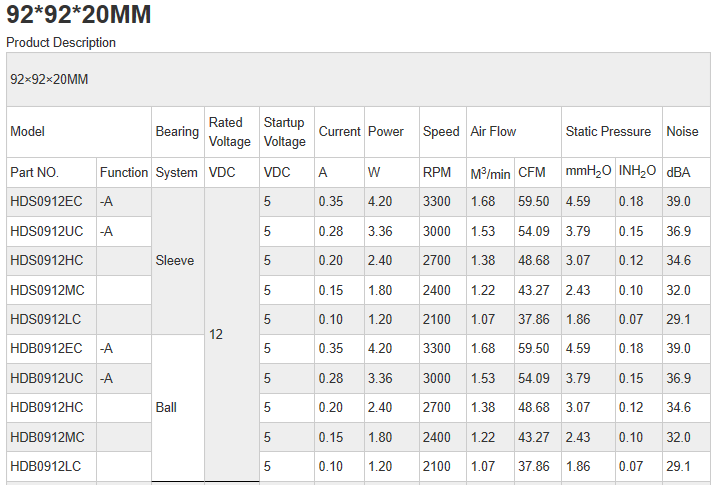Click the Function subheader cell
This screenshot has width=714, height=485.
[124, 172]
